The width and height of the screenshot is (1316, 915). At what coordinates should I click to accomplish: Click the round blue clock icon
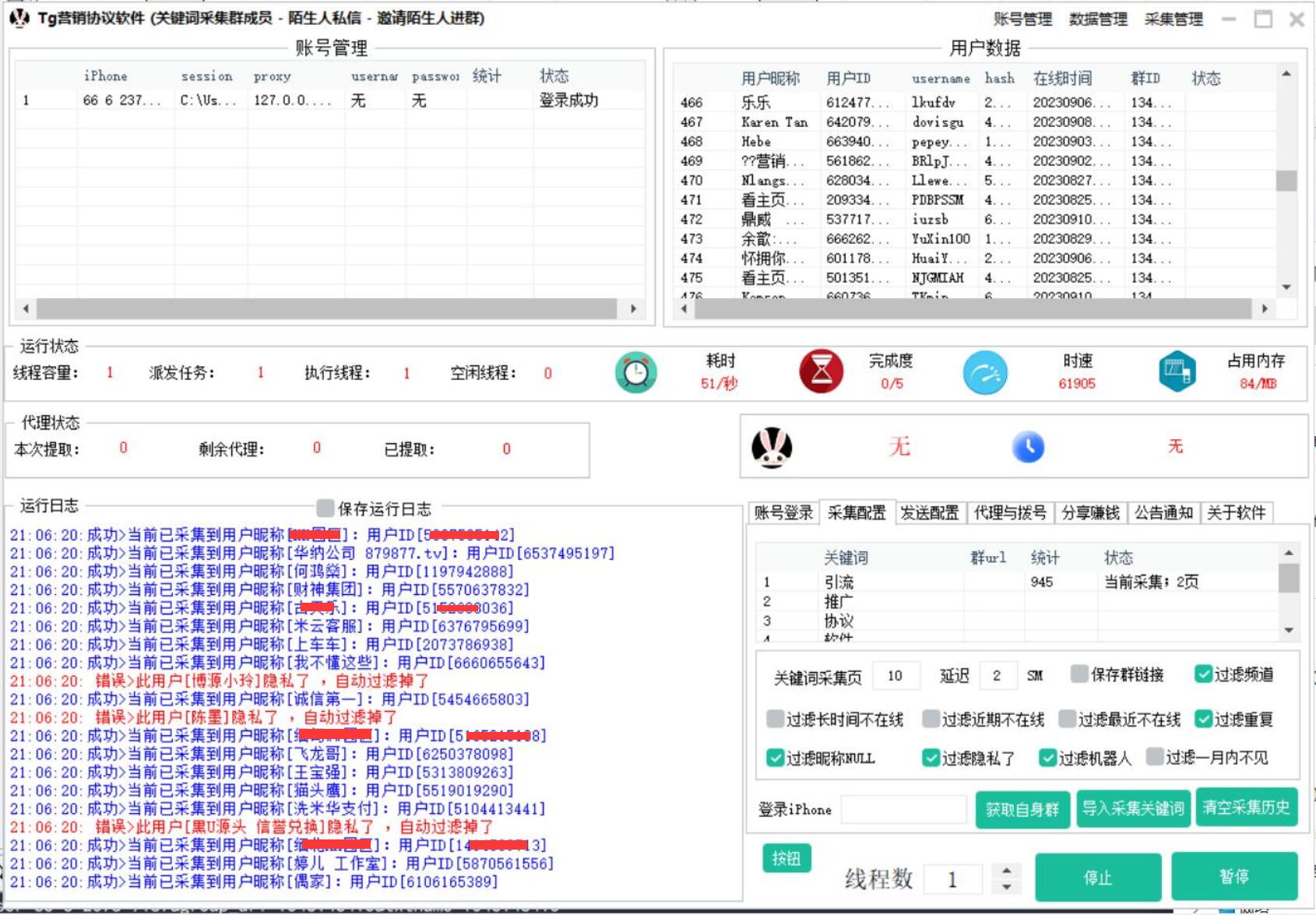(x=1028, y=447)
